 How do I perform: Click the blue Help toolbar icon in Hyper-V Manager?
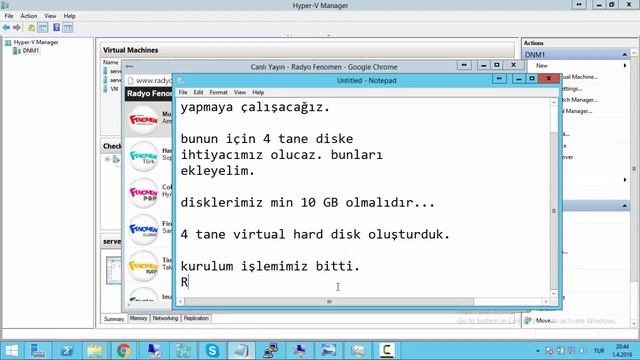coord(56,28)
